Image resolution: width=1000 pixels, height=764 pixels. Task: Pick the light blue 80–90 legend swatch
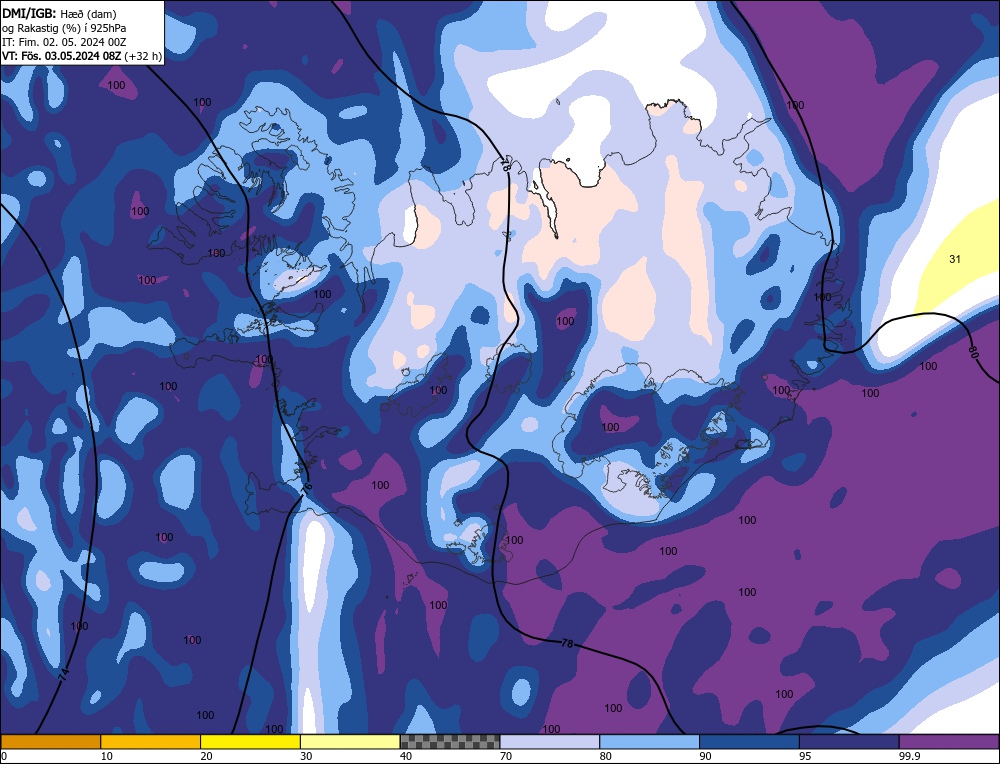pyautogui.click(x=649, y=741)
